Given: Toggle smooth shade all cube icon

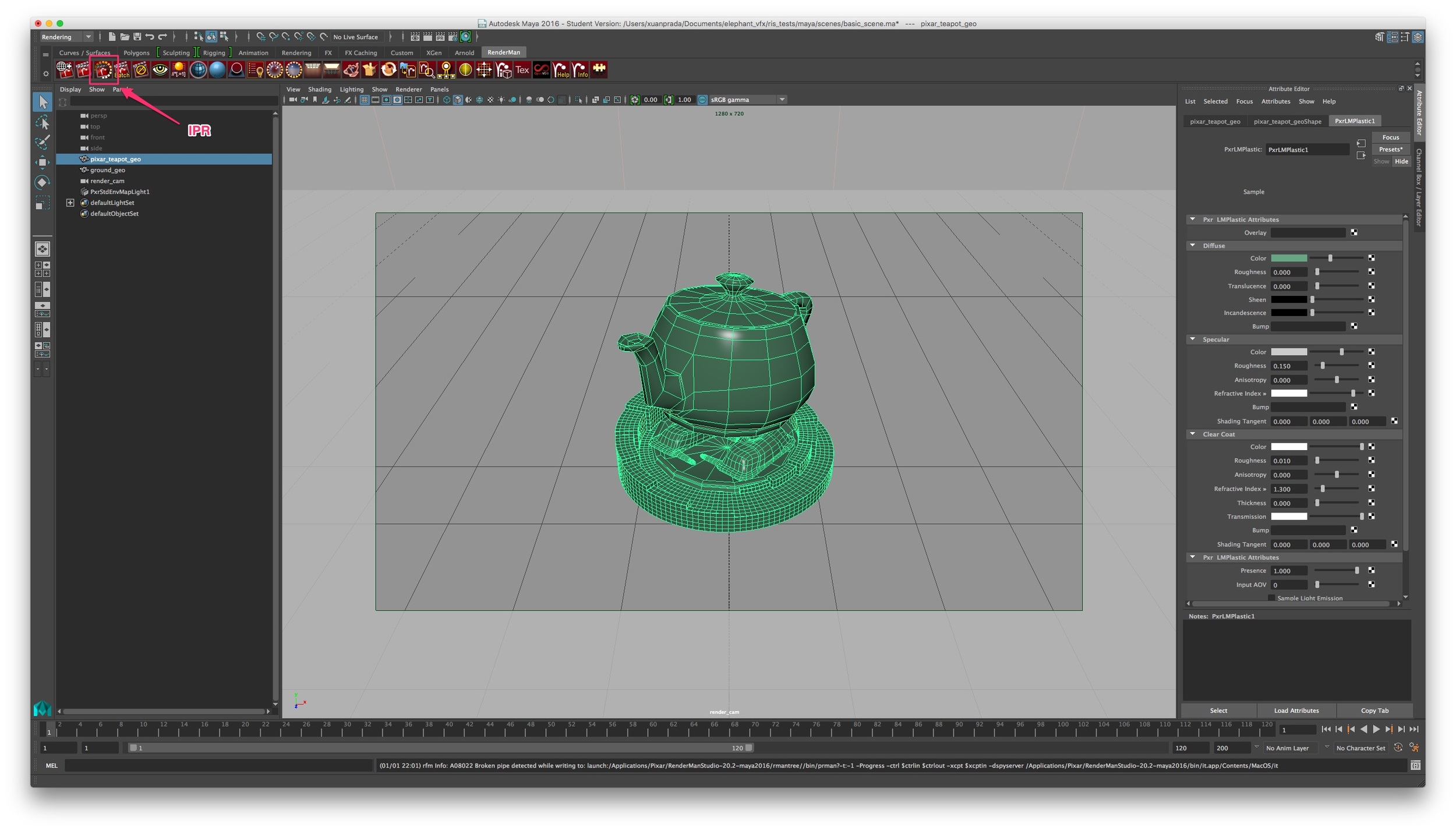Looking at the screenshot, I should pos(458,100).
